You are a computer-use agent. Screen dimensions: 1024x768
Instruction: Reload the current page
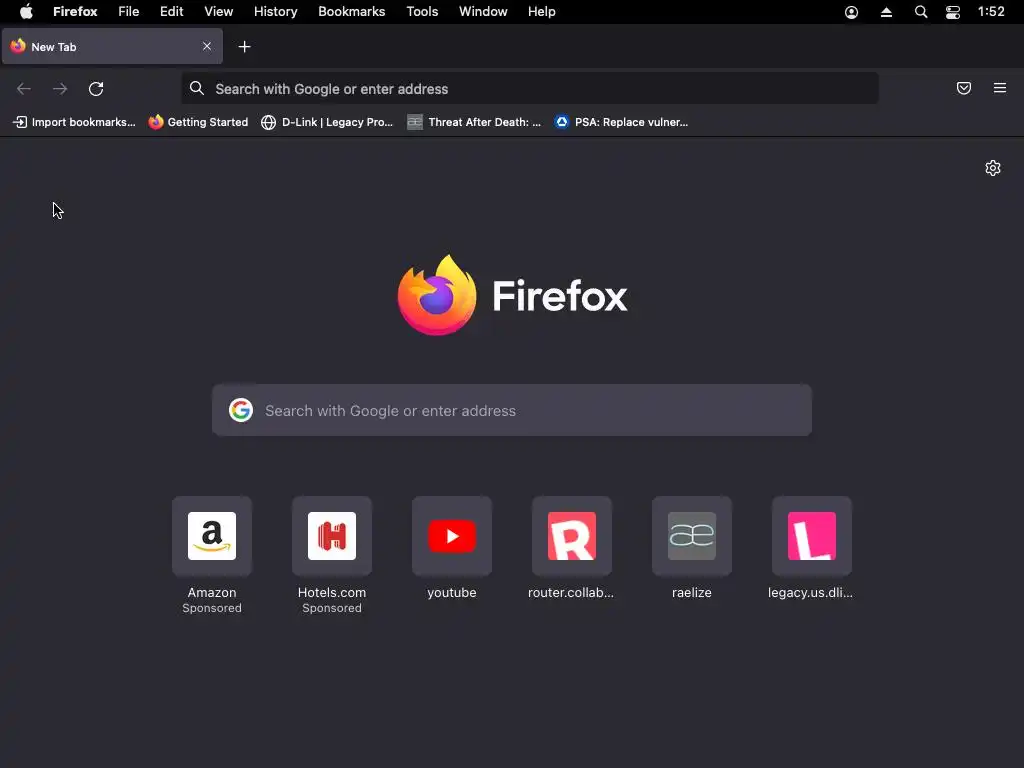[x=96, y=89]
